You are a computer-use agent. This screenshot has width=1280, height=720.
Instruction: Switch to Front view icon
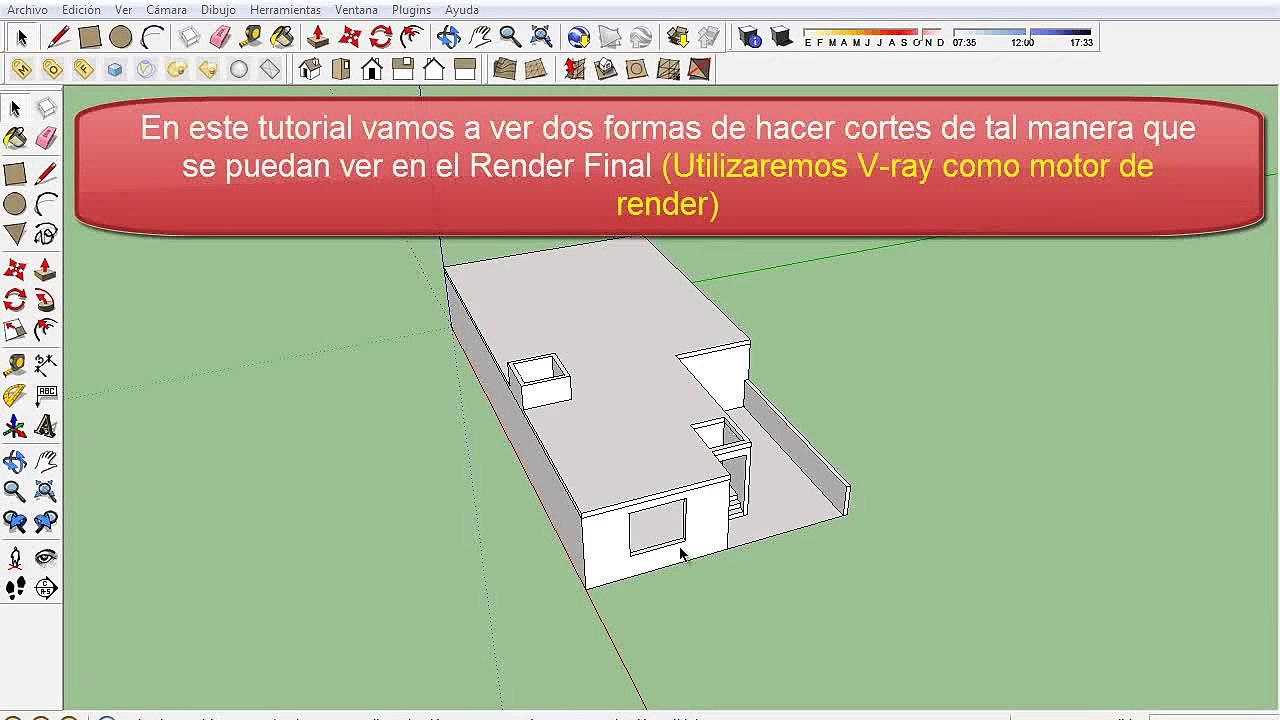click(372, 69)
